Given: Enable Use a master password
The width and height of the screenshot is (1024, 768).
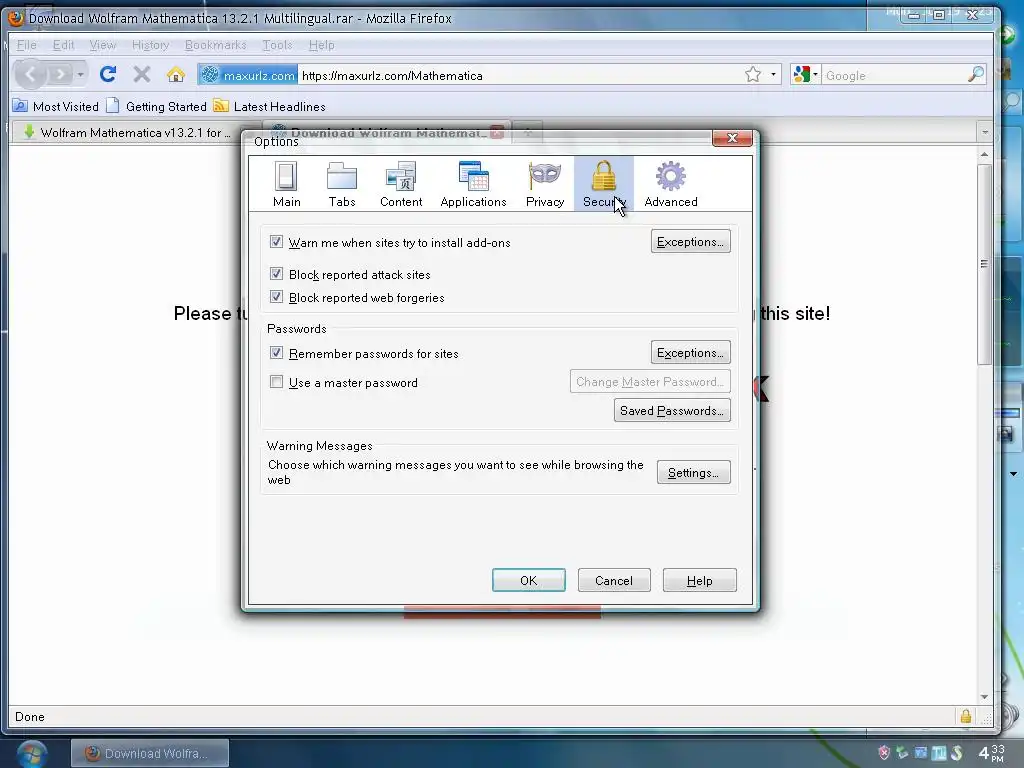Looking at the screenshot, I should (x=276, y=382).
